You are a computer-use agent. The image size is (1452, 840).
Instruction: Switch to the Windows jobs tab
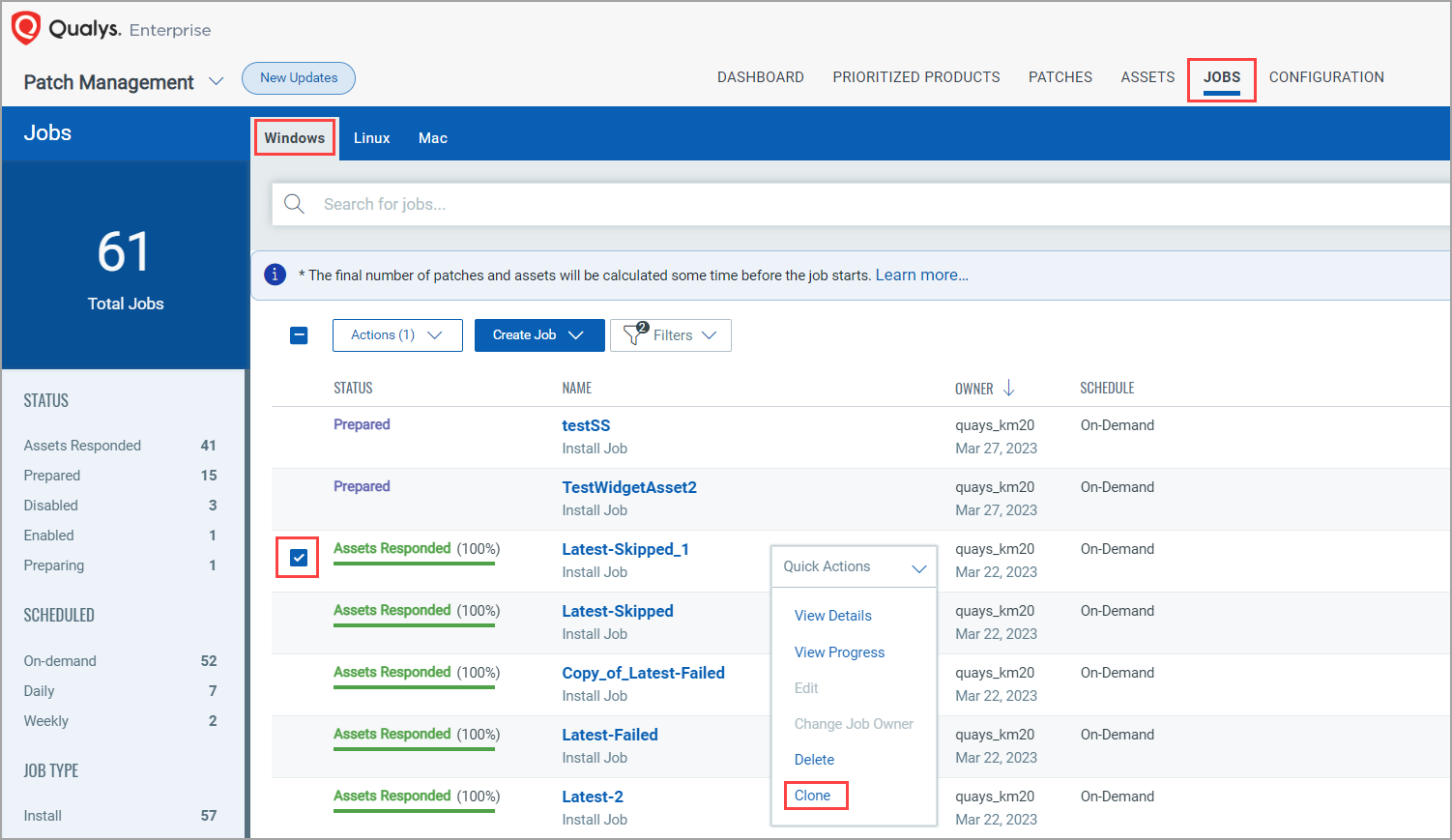pos(295,138)
